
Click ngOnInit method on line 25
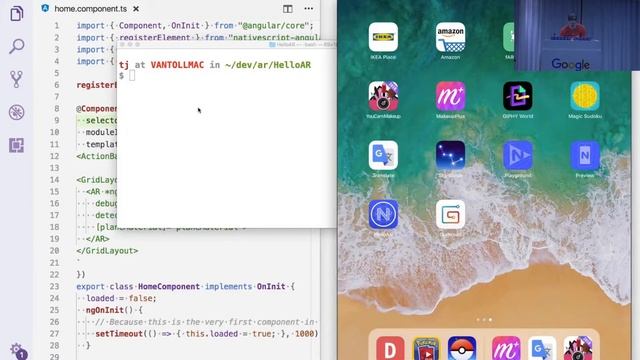point(105,310)
